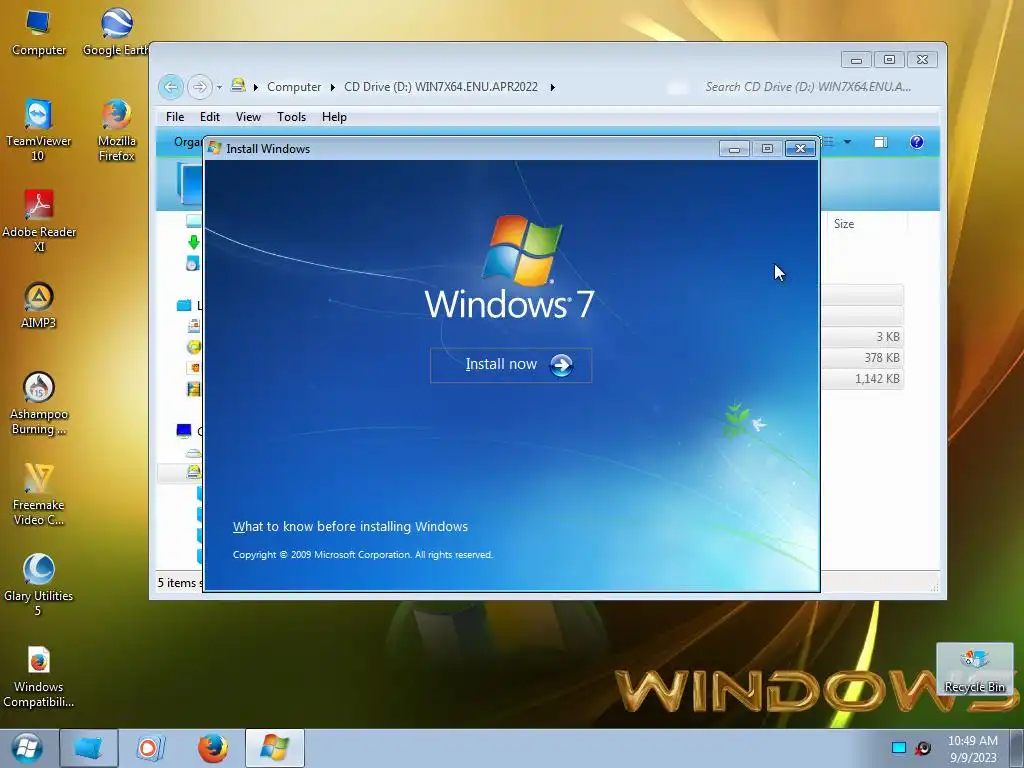The height and width of the screenshot is (768, 1024).
Task: Launch Mozilla Firefox desktop shortcut
Action: coord(116,130)
